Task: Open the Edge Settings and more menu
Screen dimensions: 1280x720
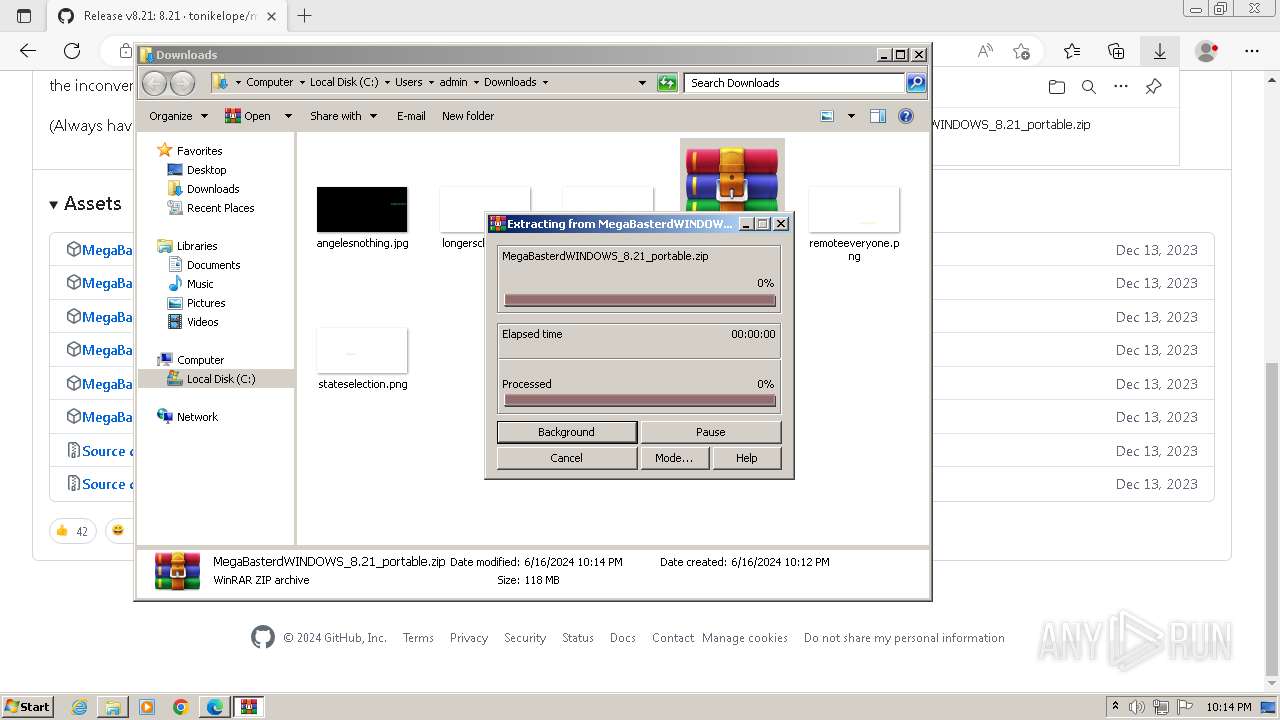Action: tap(1252, 51)
